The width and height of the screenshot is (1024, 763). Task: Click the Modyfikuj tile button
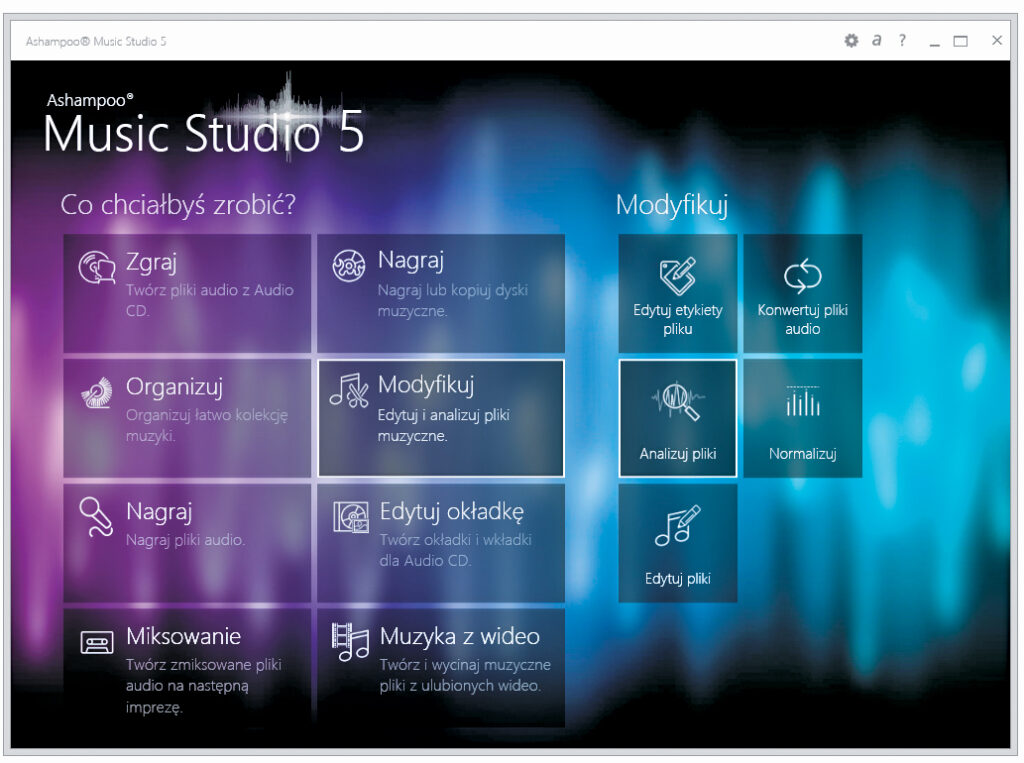tap(440, 417)
